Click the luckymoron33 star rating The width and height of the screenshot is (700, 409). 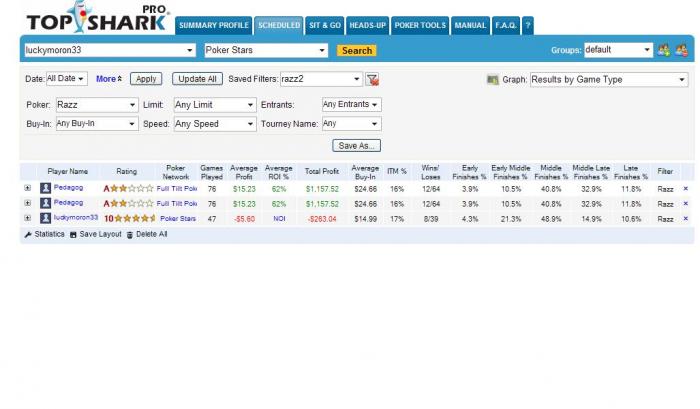(129, 219)
